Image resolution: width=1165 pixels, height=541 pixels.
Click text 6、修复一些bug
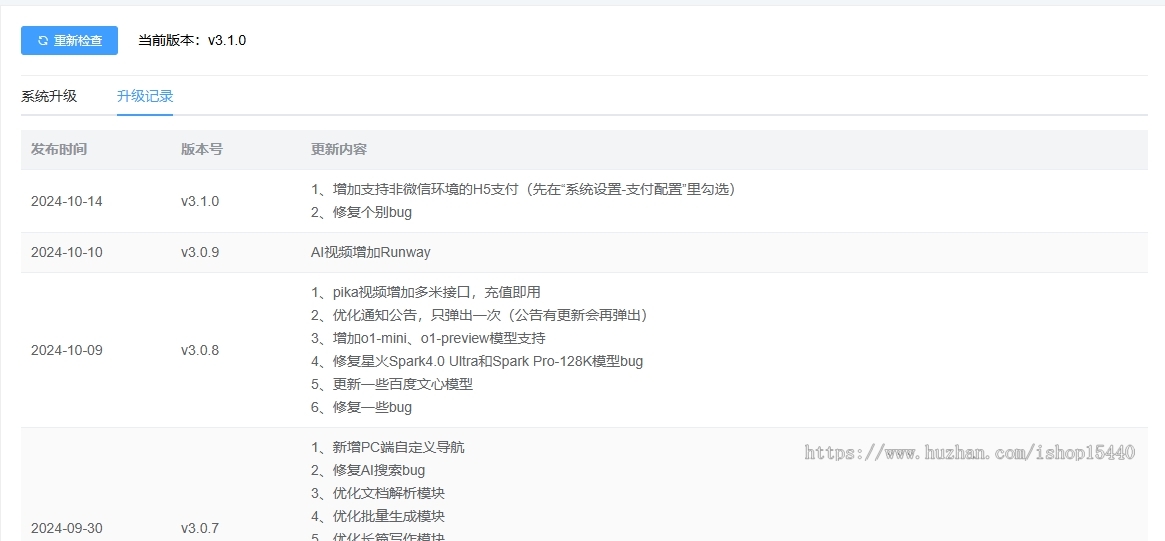pyautogui.click(x=361, y=407)
